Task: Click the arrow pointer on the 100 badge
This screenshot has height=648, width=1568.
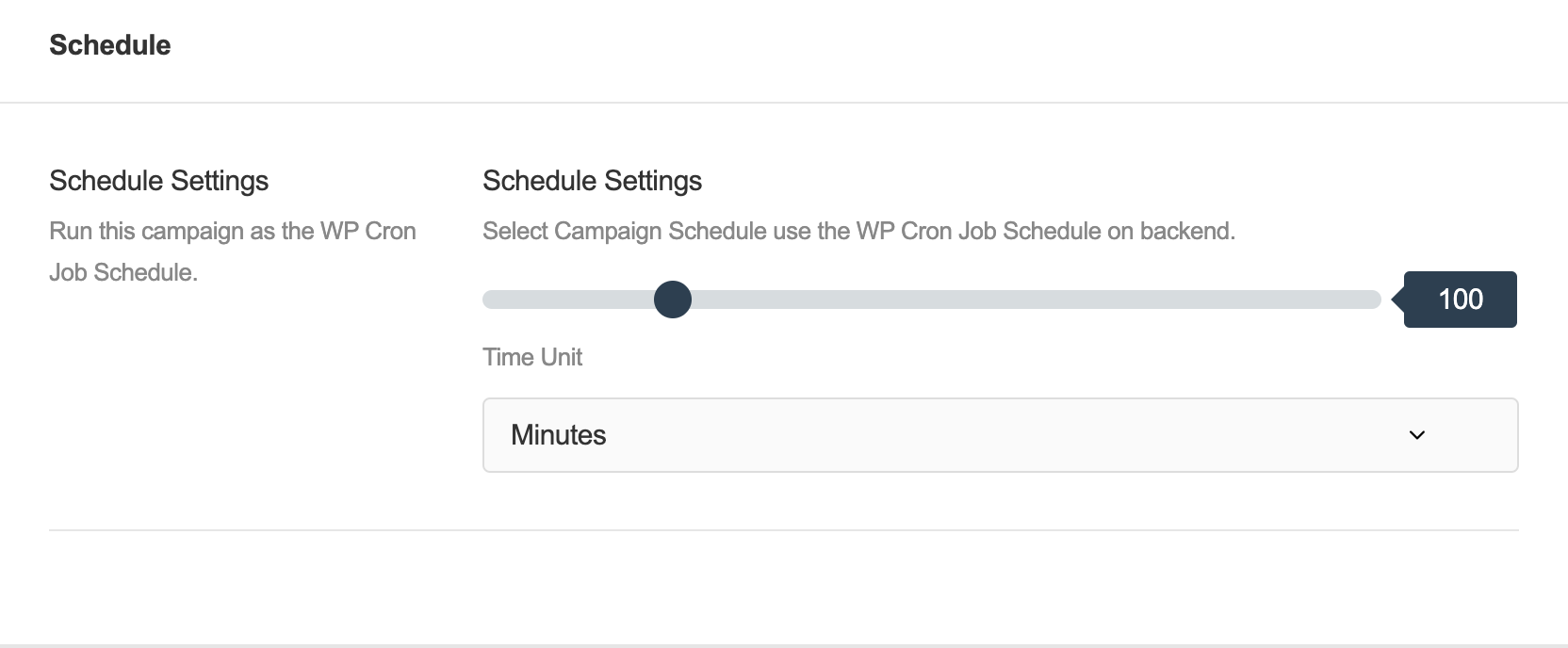Action: pyautogui.click(x=1396, y=300)
